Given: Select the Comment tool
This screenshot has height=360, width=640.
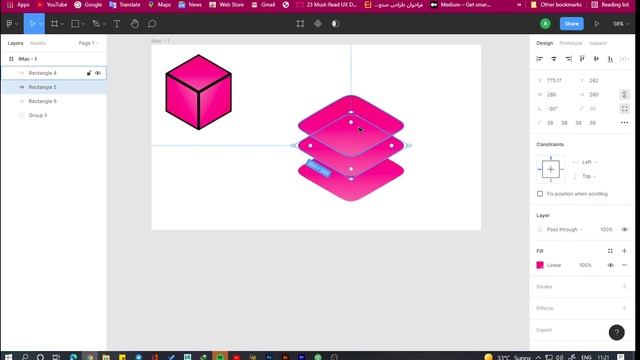Looking at the screenshot, I should click(152, 24).
